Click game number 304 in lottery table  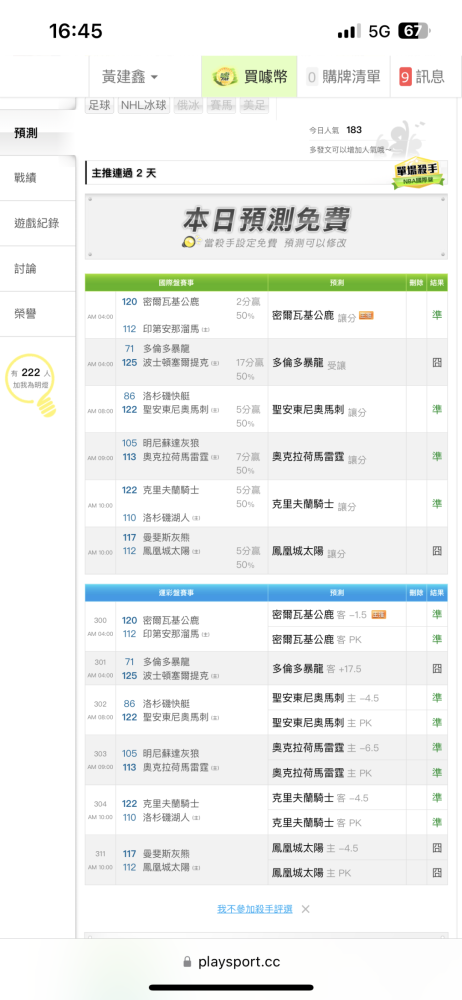click(x=100, y=804)
